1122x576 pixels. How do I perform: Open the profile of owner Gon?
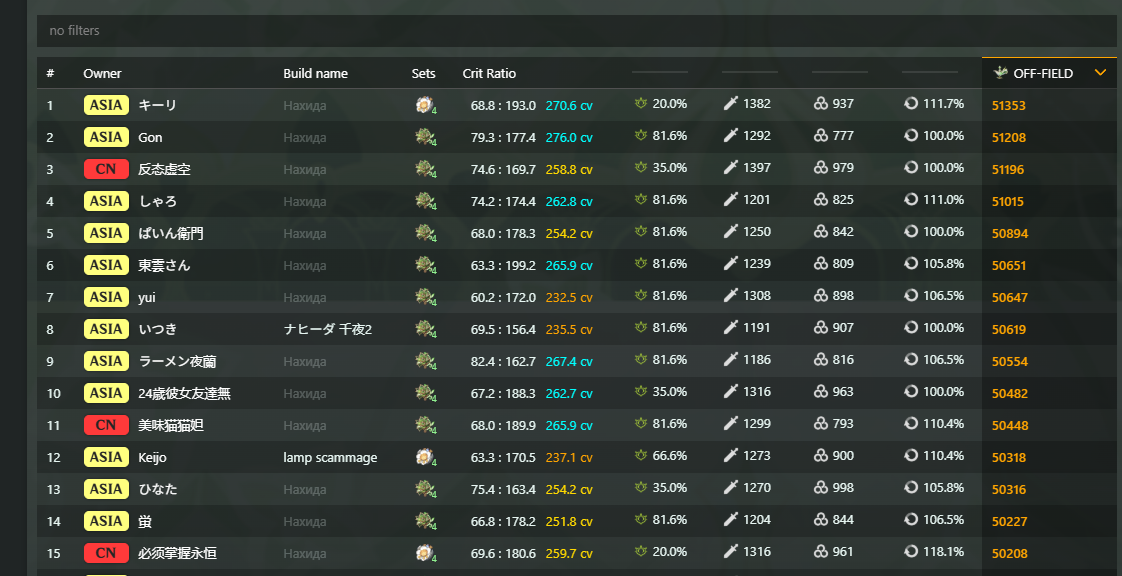[150, 137]
